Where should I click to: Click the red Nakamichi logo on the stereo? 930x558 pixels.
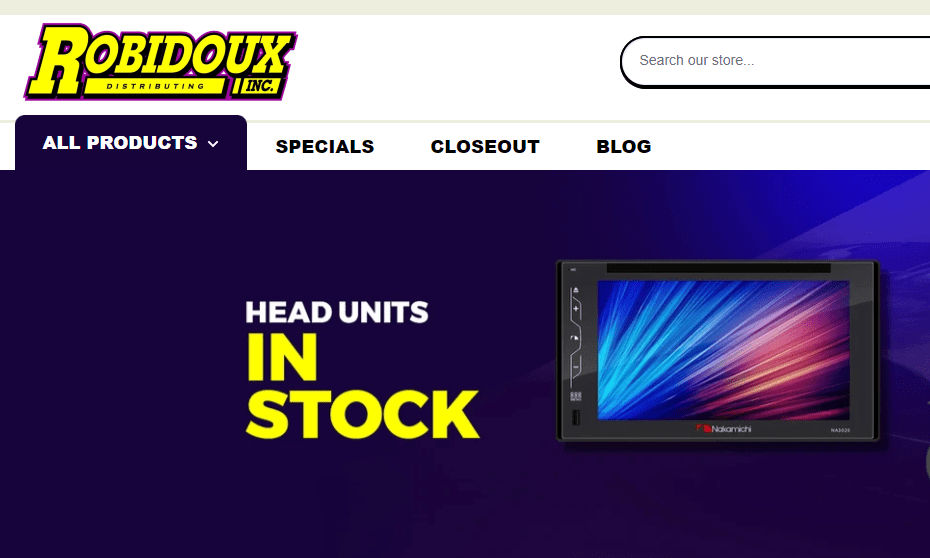coord(724,429)
